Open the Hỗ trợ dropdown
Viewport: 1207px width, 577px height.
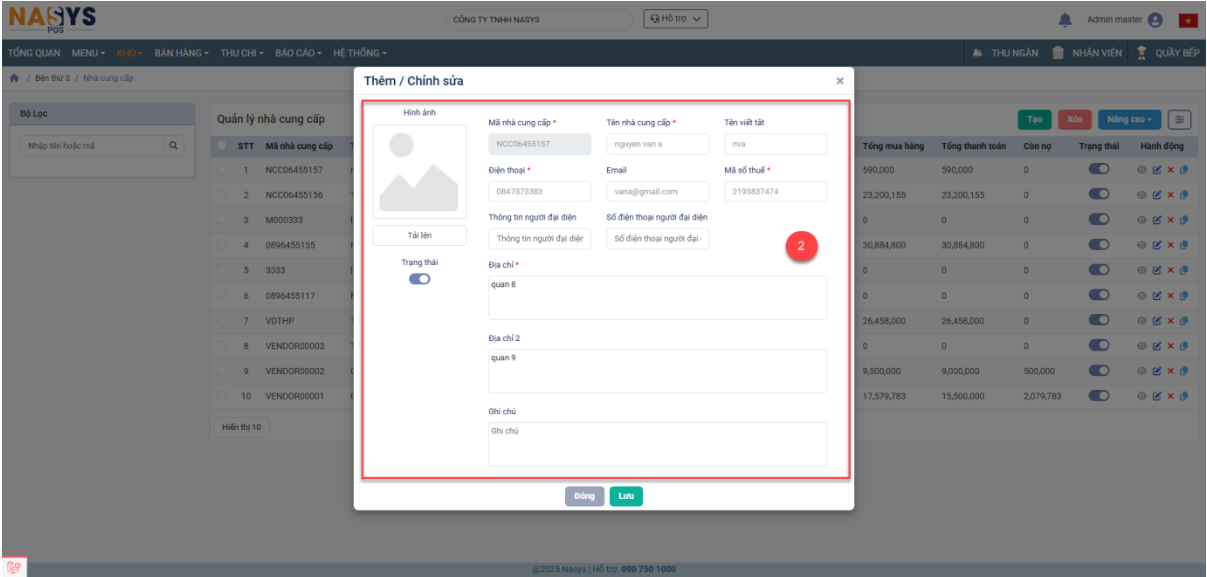676,19
